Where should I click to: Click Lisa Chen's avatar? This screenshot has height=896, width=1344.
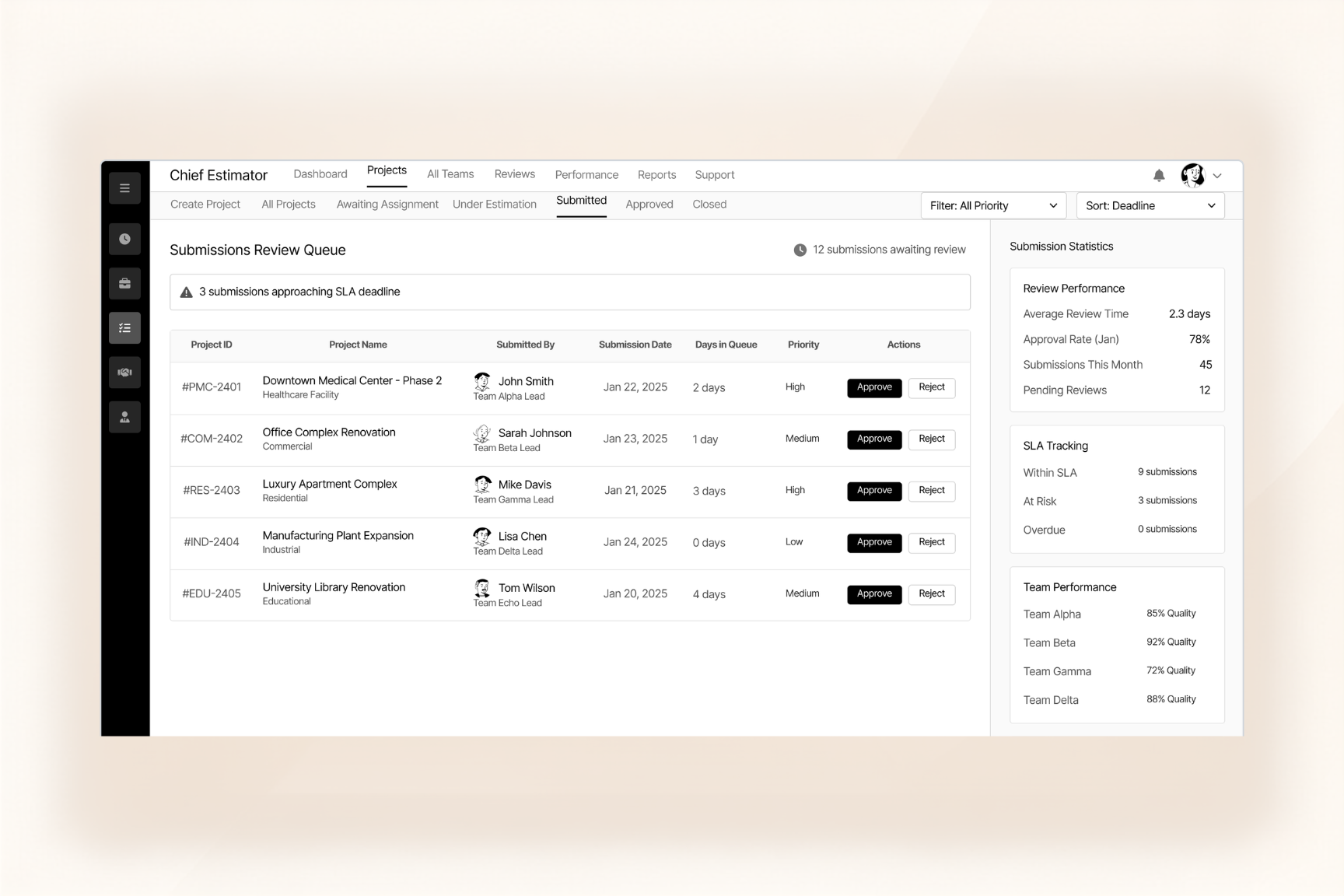point(482,537)
